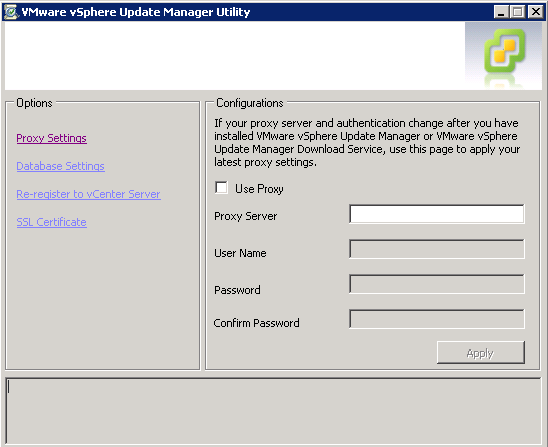Click the Password input field
The height and width of the screenshot is (447, 548).
pyautogui.click(x=437, y=284)
